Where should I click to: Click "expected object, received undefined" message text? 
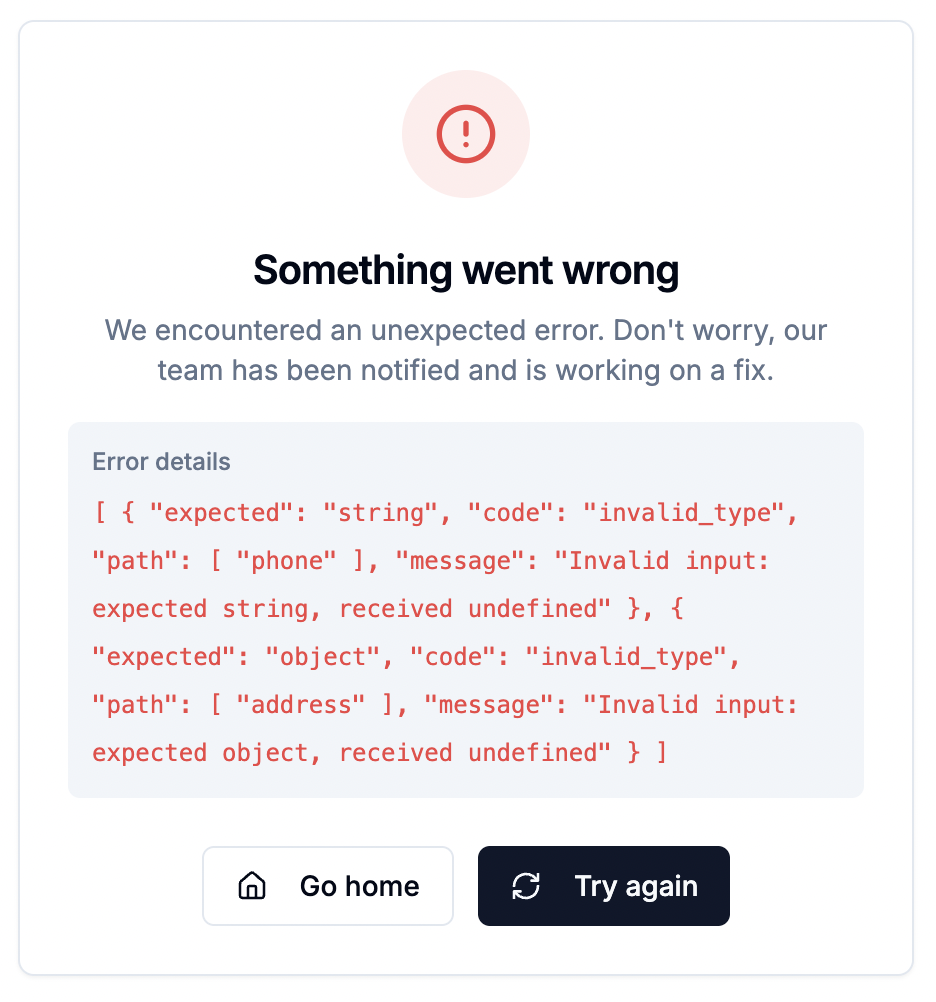coord(351,753)
